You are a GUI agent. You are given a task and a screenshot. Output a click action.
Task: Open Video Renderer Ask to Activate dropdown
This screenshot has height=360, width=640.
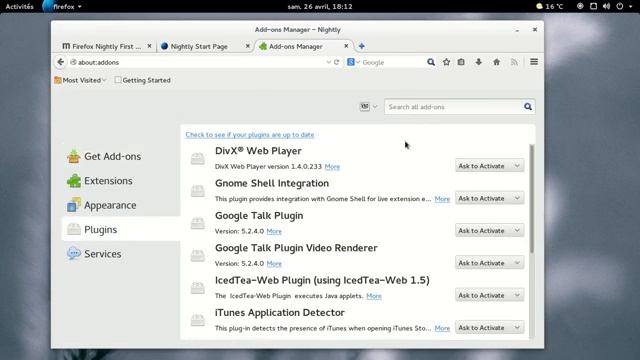click(489, 263)
